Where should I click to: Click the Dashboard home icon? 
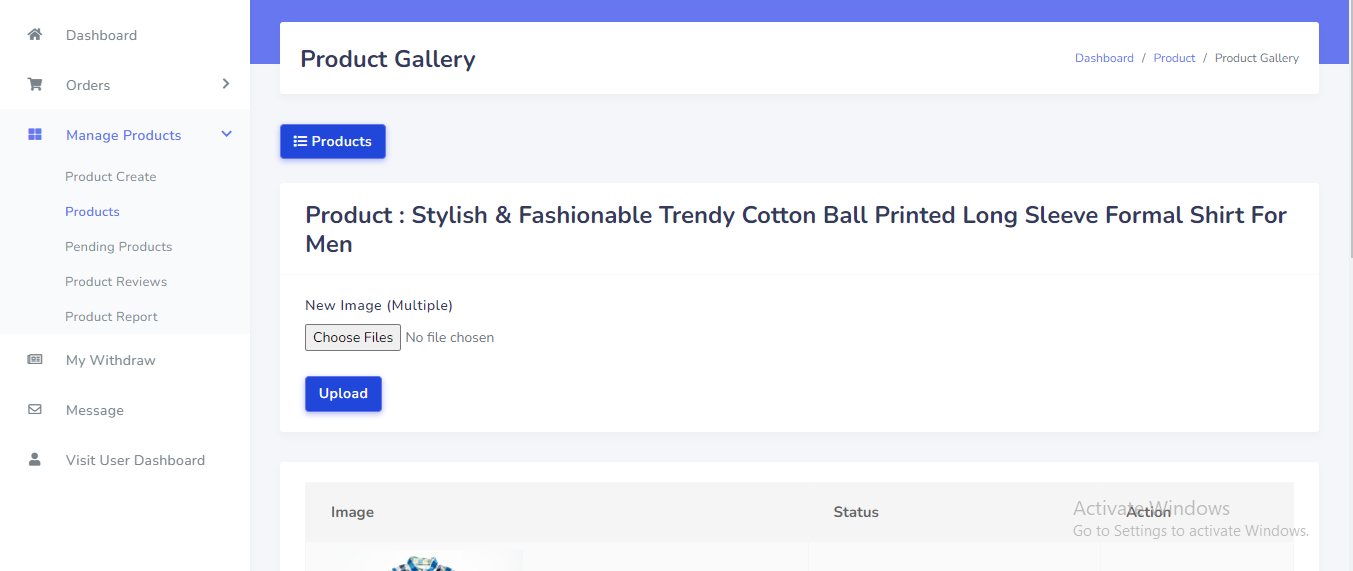(35, 35)
